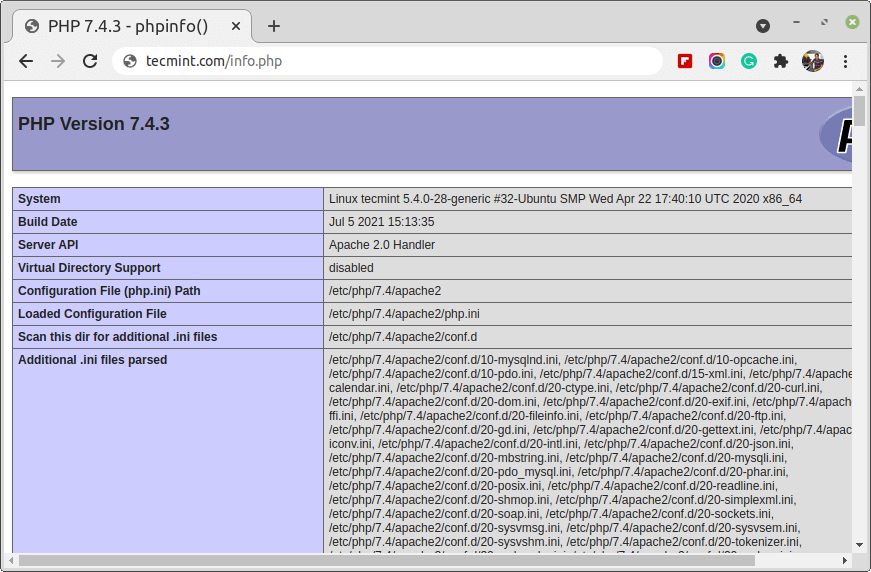The image size is (871, 572).
Task: Open the colorful camera extension icon
Action: [x=717, y=61]
